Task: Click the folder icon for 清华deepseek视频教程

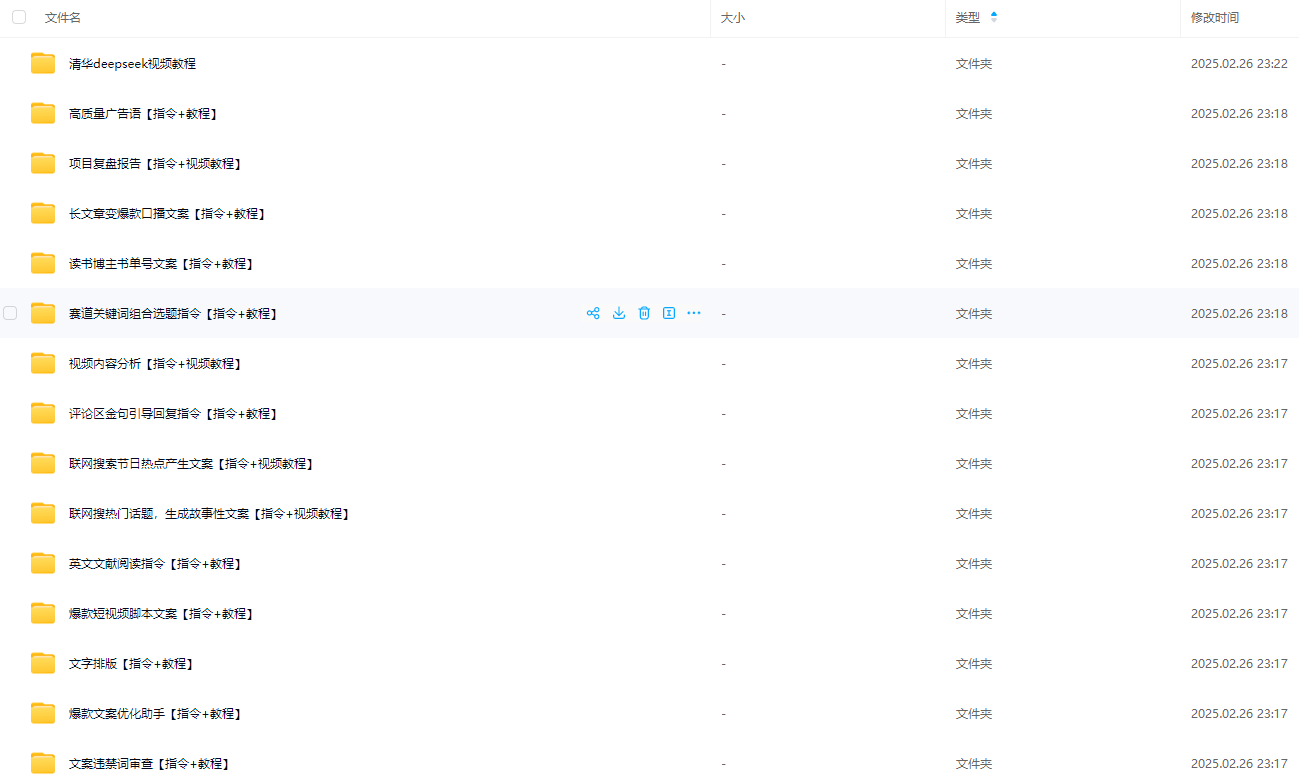Action: pyautogui.click(x=43, y=63)
